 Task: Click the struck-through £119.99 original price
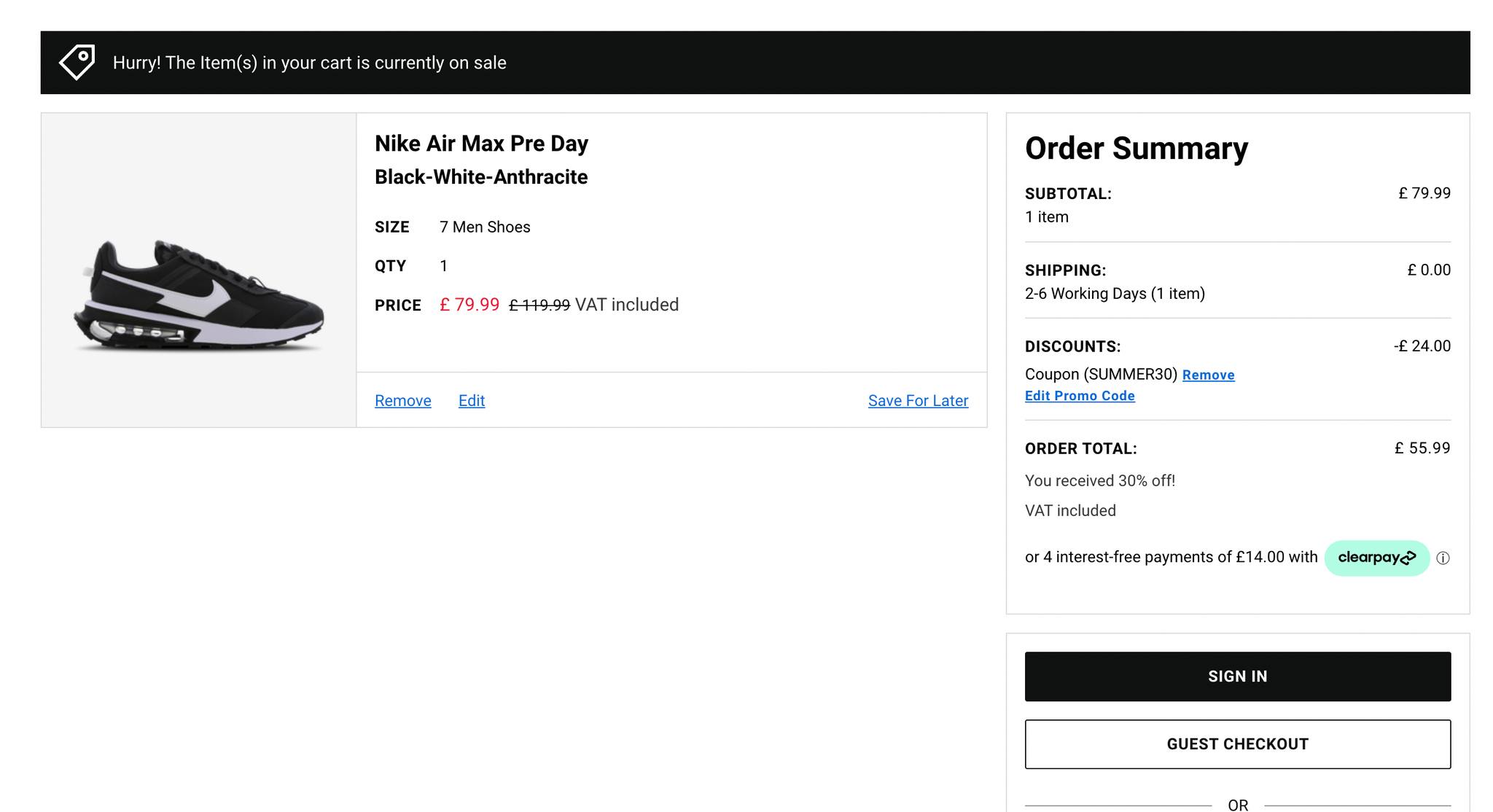coord(539,305)
